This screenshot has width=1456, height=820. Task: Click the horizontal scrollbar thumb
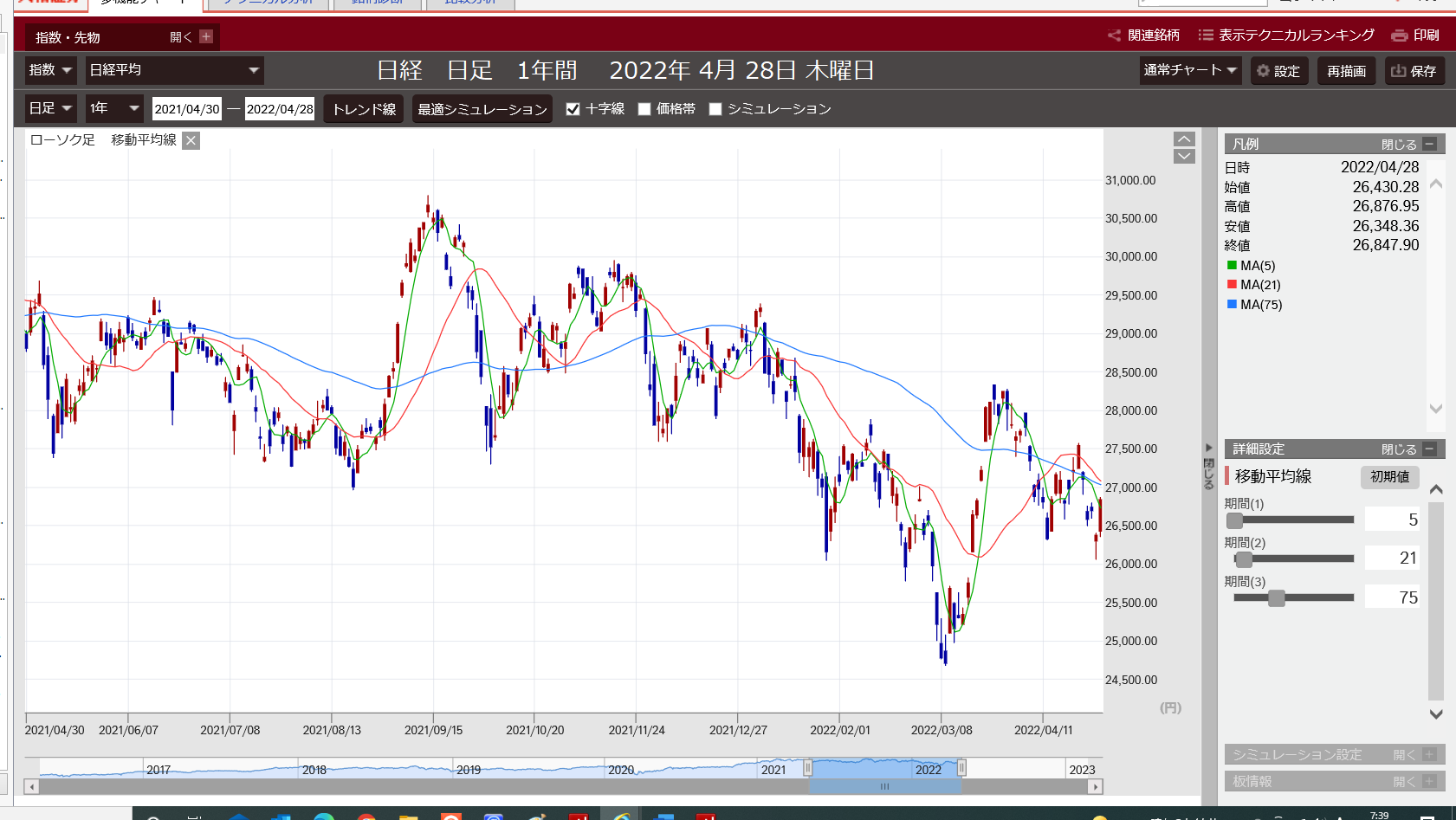pos(884,787)
